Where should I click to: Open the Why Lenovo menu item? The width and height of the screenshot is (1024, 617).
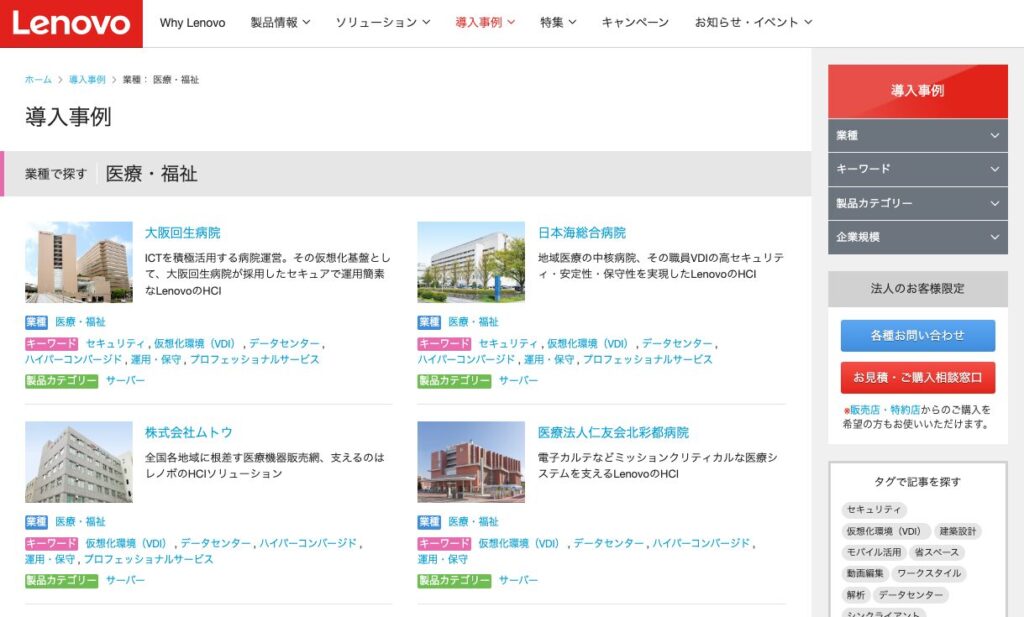coord(192,23)
